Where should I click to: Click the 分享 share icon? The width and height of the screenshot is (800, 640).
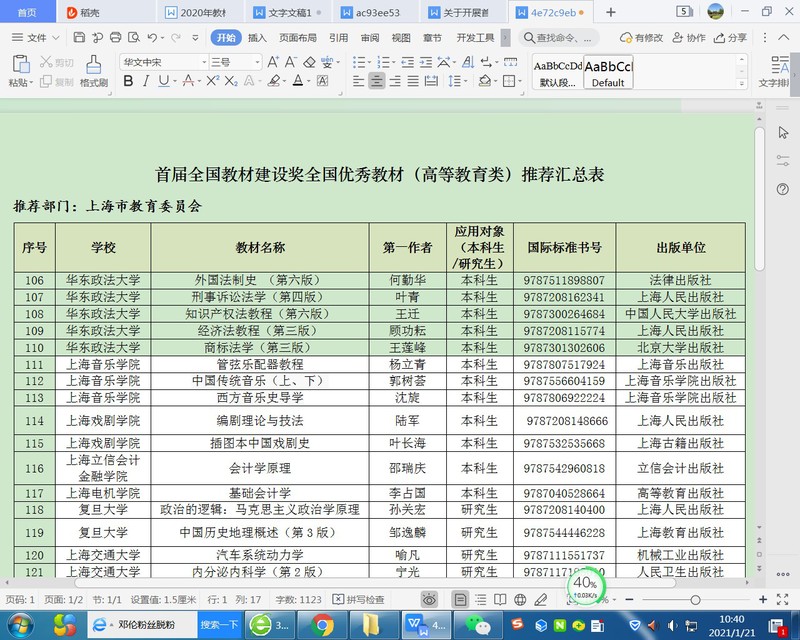pos(728,38)
